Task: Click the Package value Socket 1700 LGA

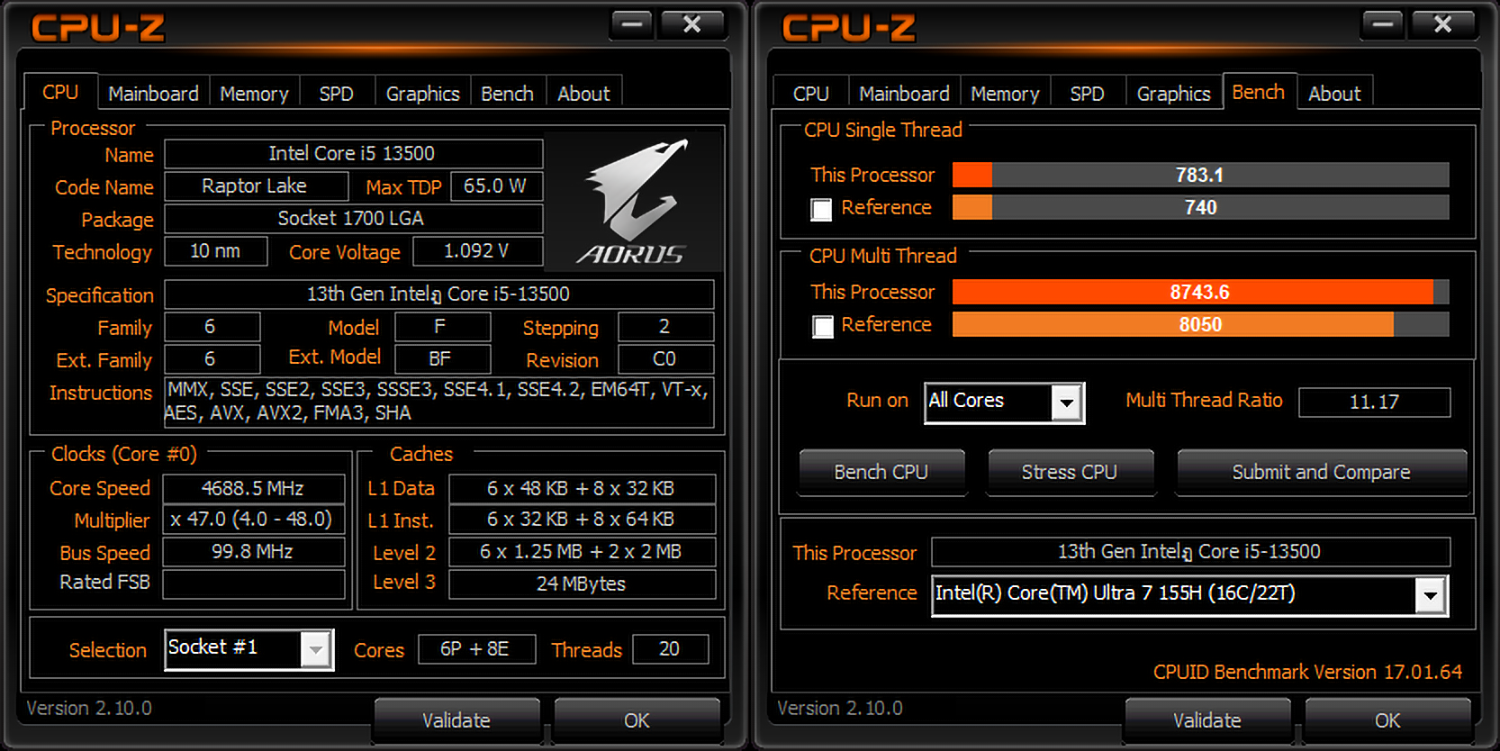Action: coord(353,219)
